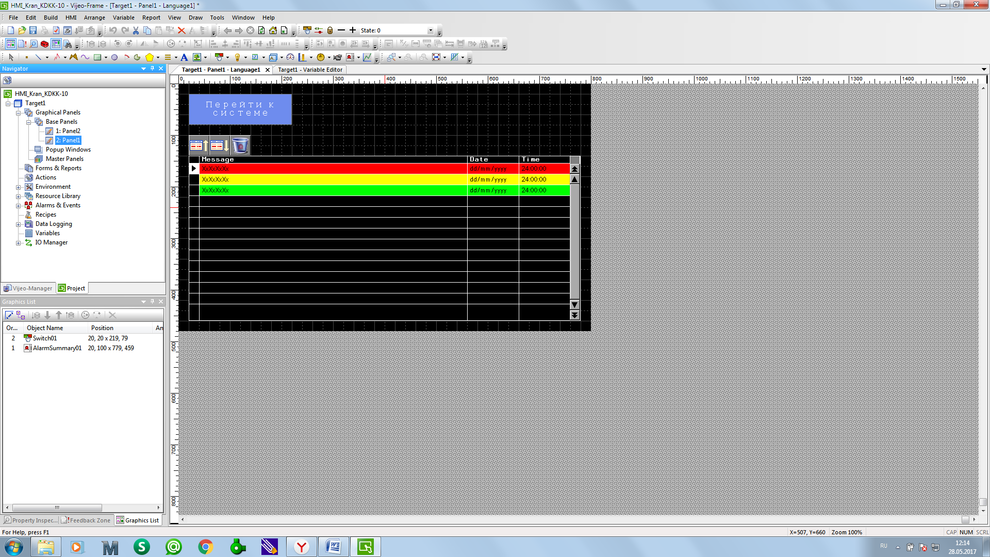Switch to Target1 - Variable Editor tab
Viewport: 990px width, 557px height.
[310, 70]
